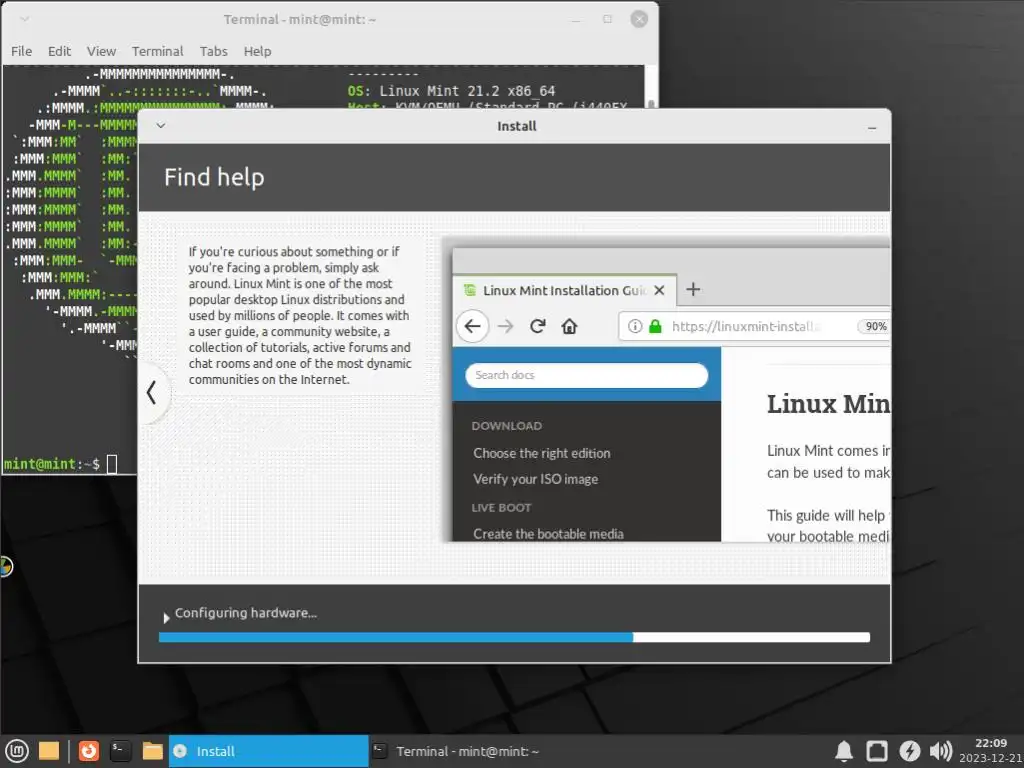The width and height of the screenshot is (1024, 768).
Task: Go to the previous installer slide
Action: pos(152,392)
